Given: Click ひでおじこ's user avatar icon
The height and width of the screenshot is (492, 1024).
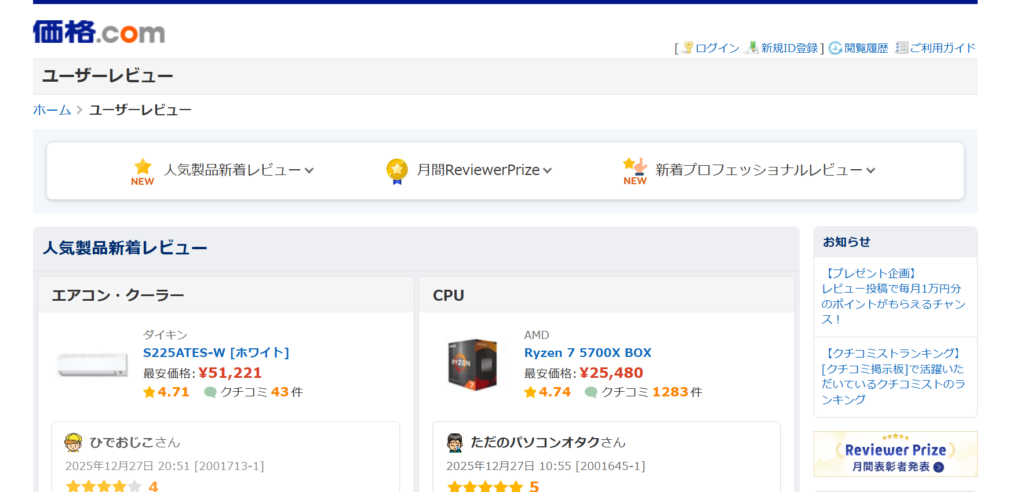Looking at the screenshot, I should pyautogui.click(x=73, y=442).
